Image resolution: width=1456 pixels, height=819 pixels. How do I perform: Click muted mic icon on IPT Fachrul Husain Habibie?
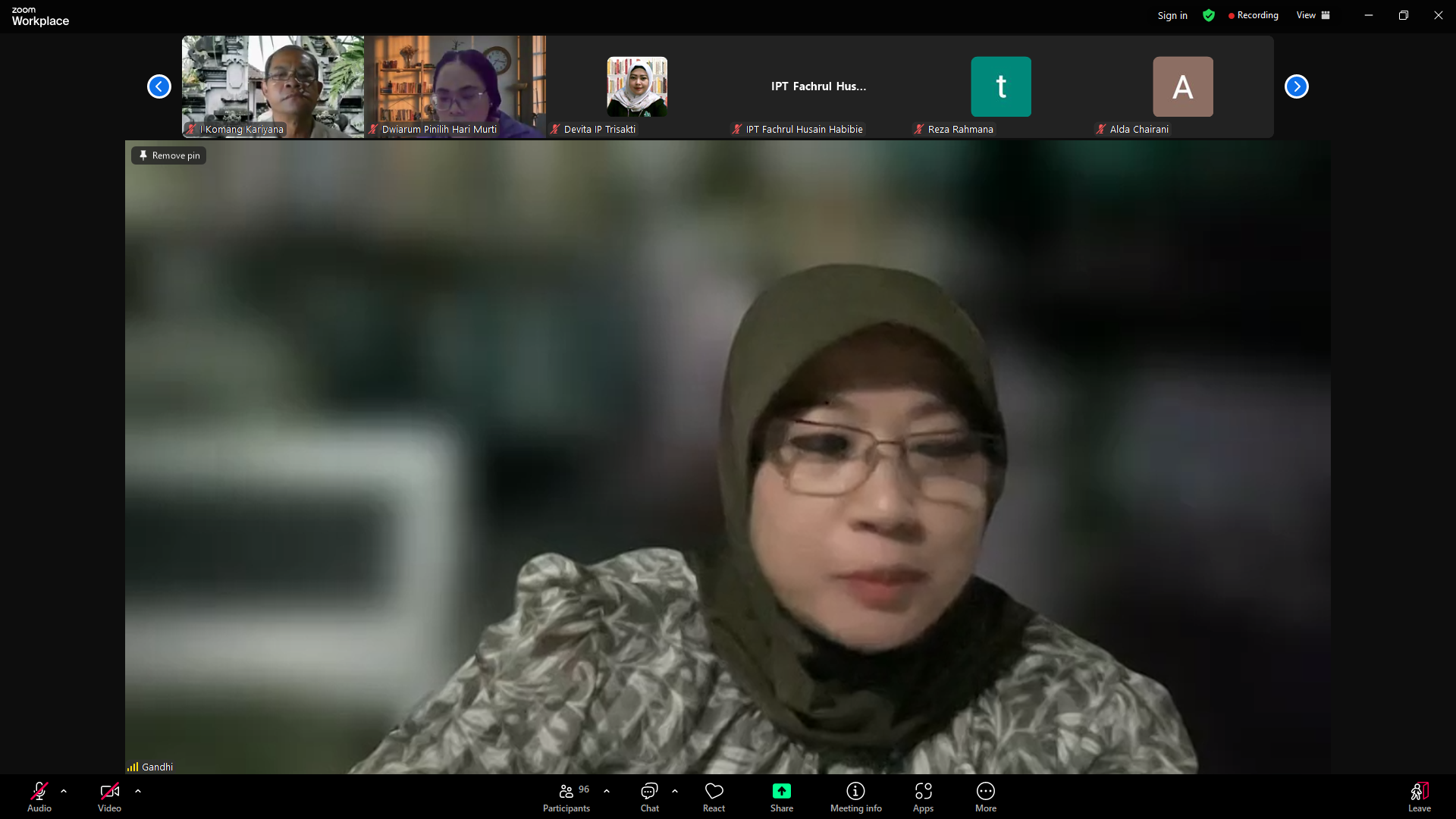737,129
